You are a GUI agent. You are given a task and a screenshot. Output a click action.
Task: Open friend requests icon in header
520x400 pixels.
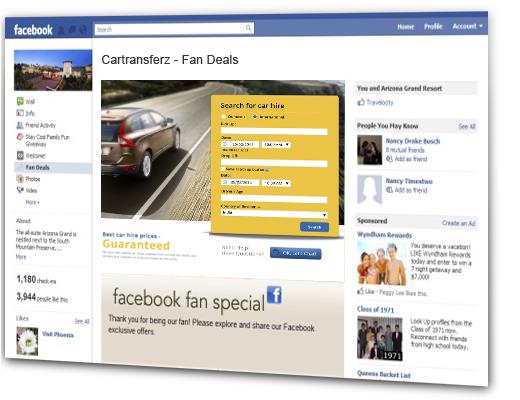61,30
